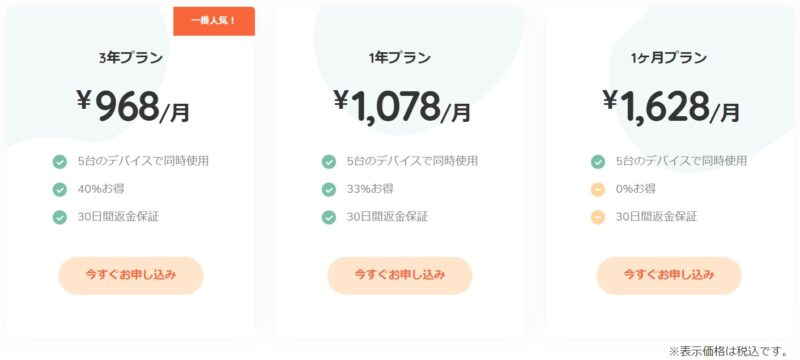The image size is (800, 360).
Task: Click green check beside 40%お得
Action: tap(60, 190)
